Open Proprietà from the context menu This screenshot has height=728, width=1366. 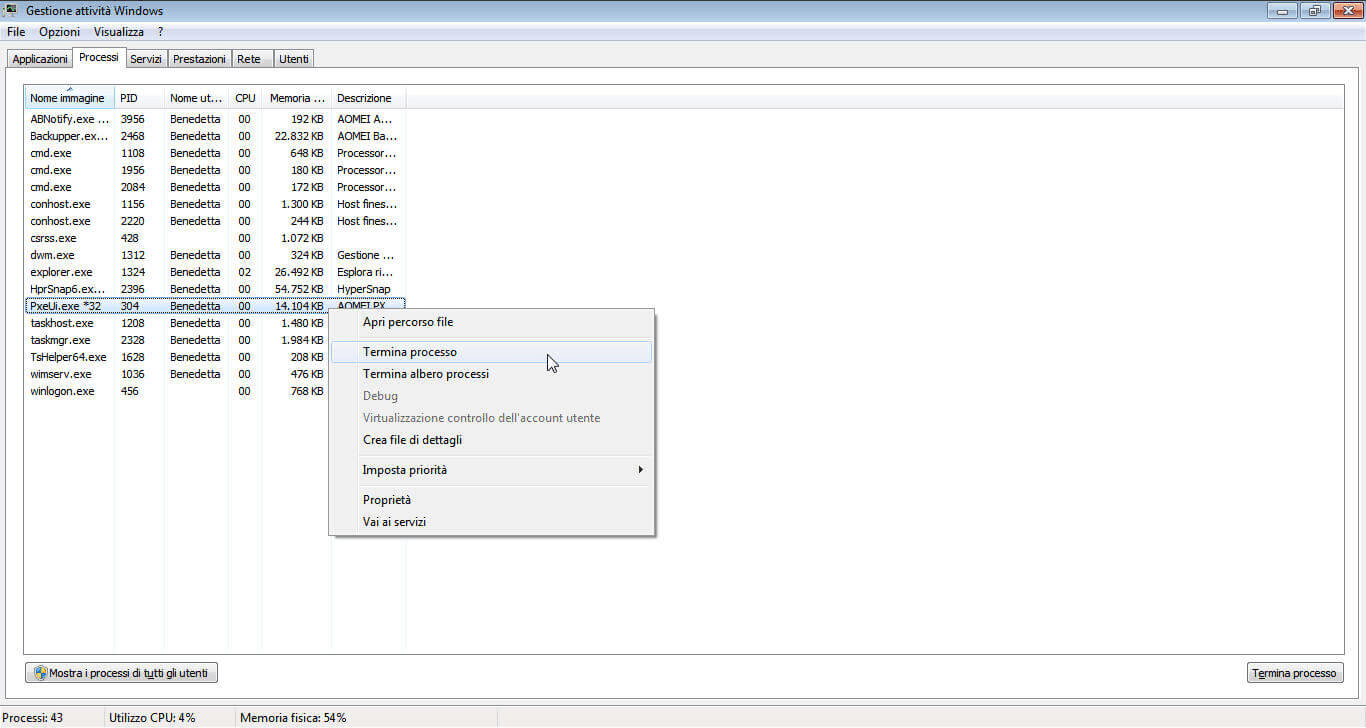[492, 500]
